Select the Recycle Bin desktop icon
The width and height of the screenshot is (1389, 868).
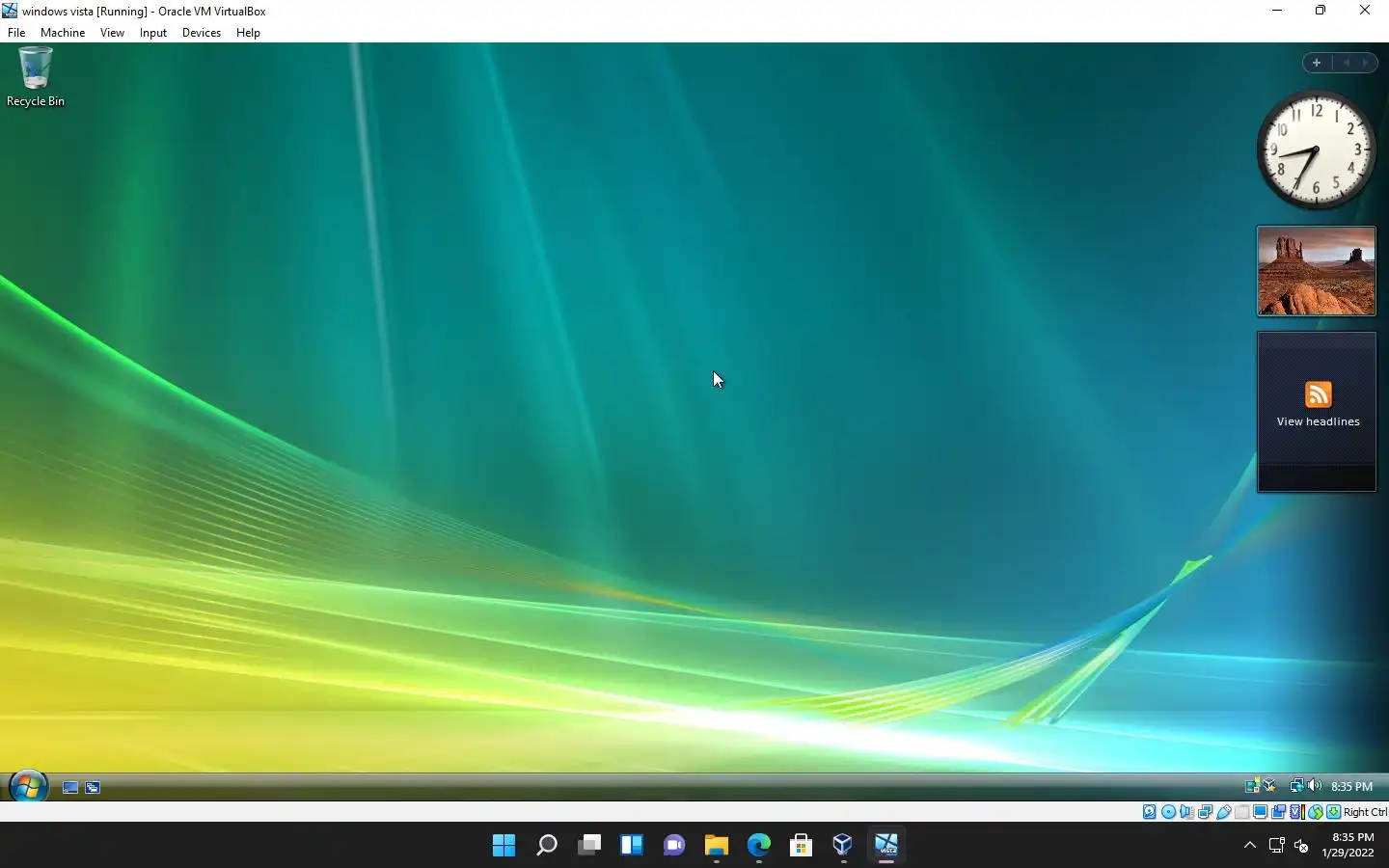click(x=36, y=77)
